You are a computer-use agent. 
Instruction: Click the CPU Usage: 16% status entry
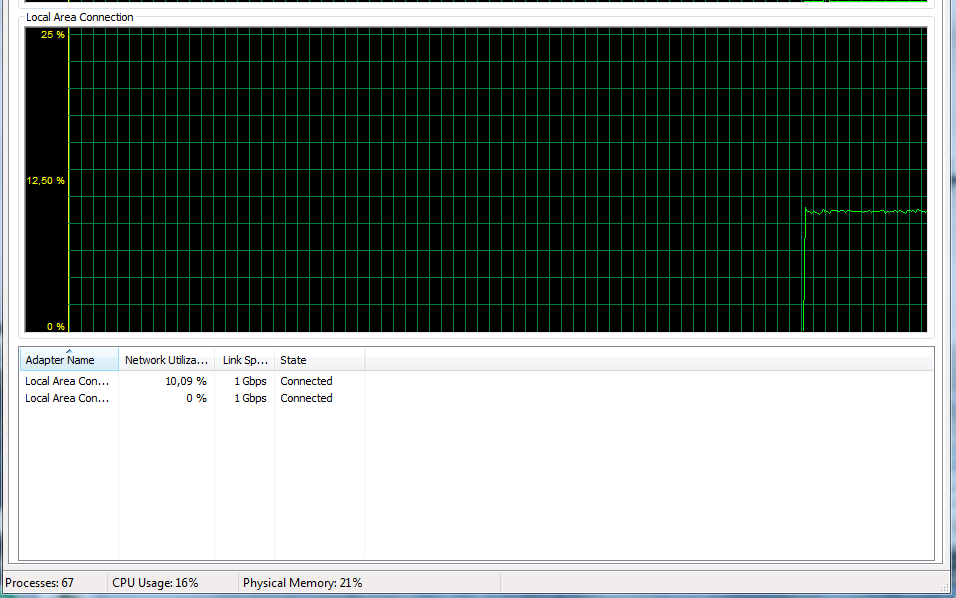tap(155, 583)
